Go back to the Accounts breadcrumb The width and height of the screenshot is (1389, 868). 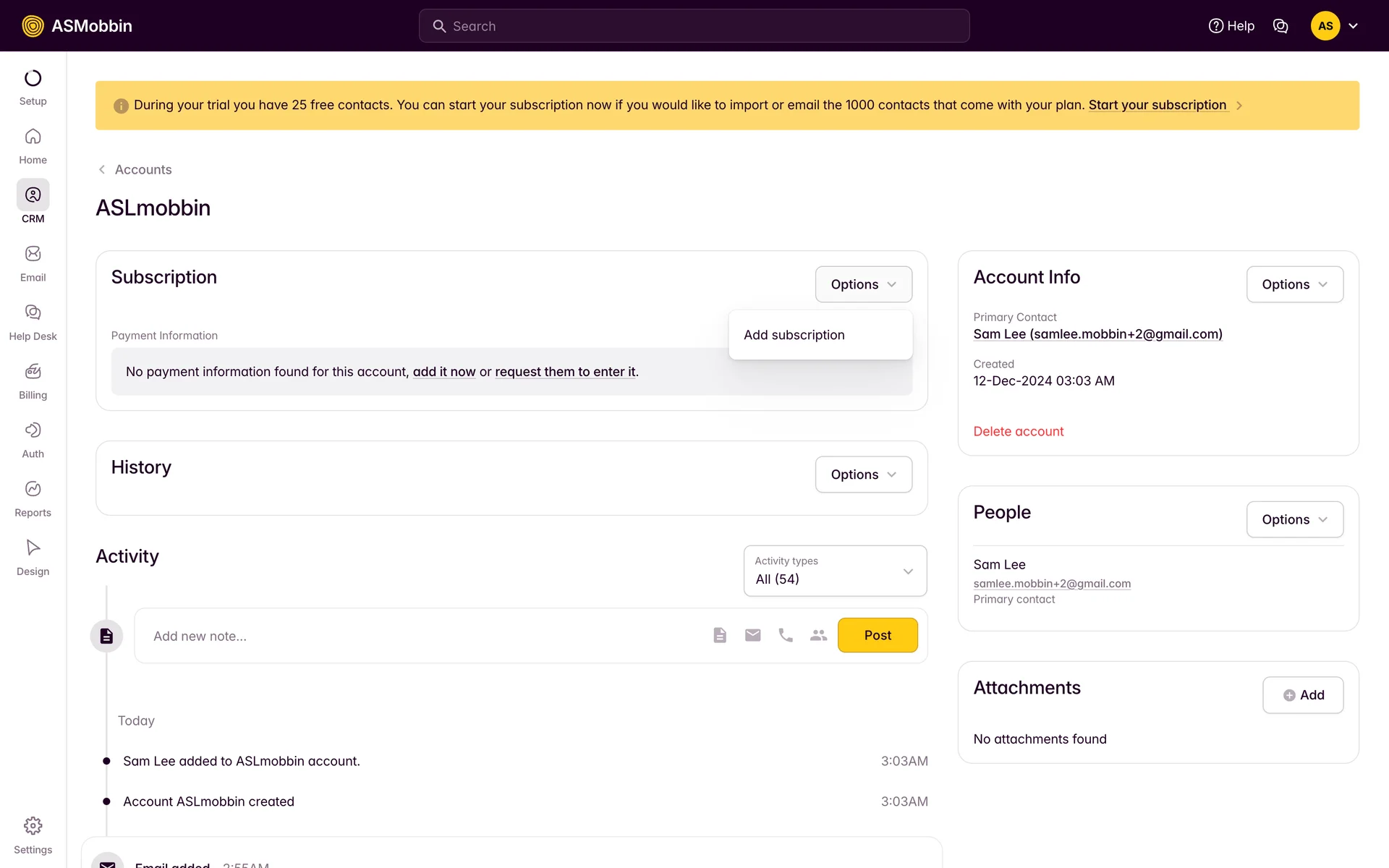click(143, 169)
